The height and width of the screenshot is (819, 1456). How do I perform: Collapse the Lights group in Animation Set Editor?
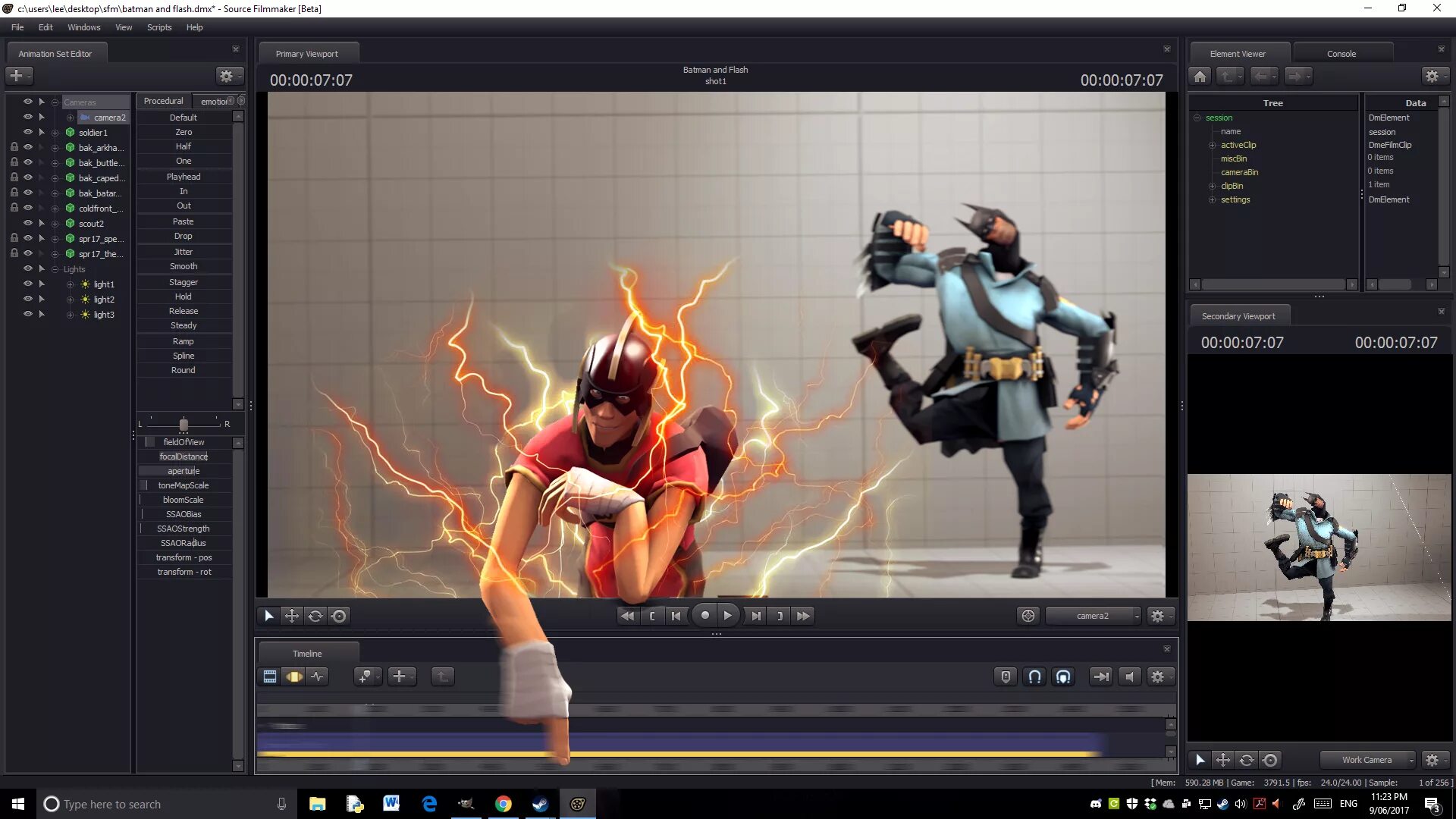(55, 269)
